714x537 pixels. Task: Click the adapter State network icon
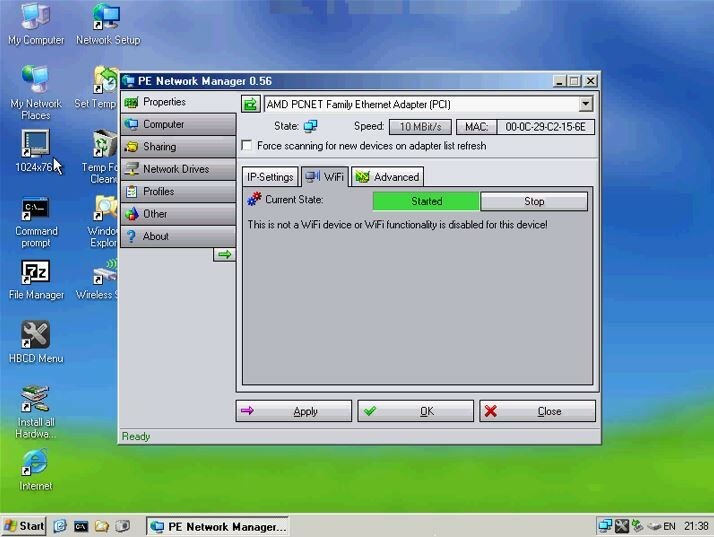(311, 126)
